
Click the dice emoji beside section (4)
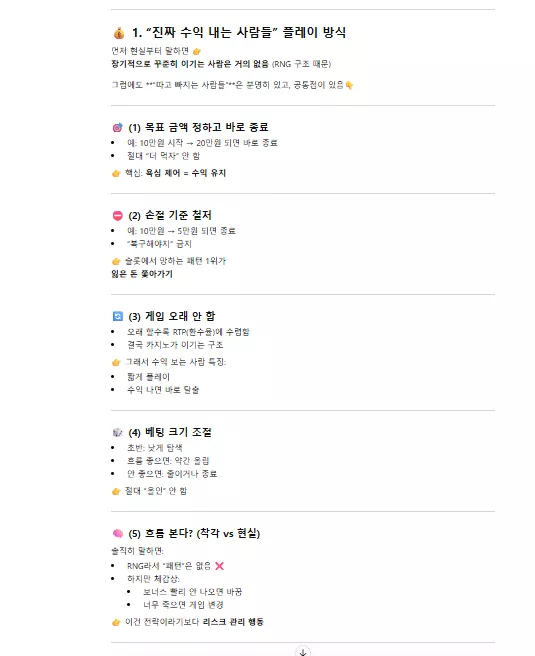click(x=118, y=432)
